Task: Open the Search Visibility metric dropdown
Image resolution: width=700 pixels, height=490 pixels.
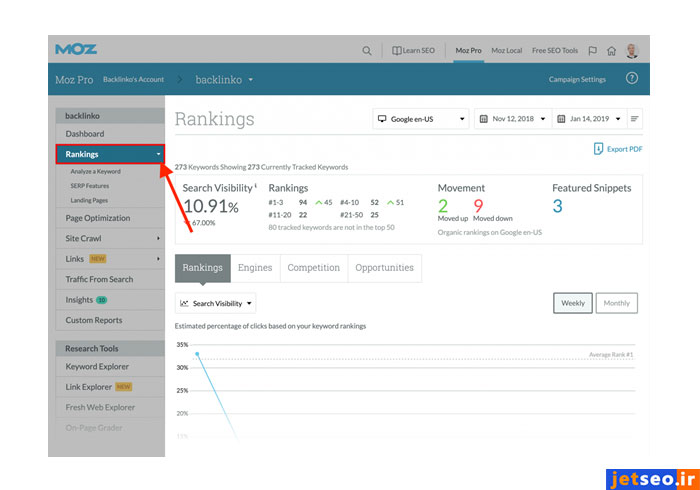Action: pyautogui.click(x=216, y=303)
